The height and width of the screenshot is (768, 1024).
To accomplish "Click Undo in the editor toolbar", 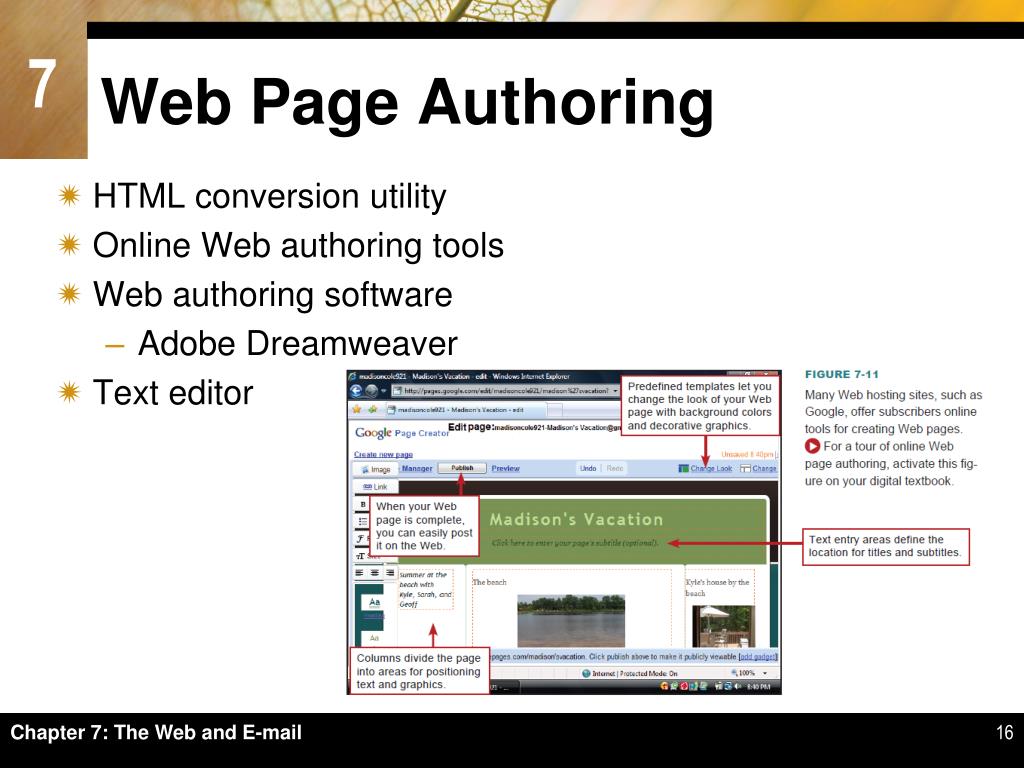I will tap(588, 468).
